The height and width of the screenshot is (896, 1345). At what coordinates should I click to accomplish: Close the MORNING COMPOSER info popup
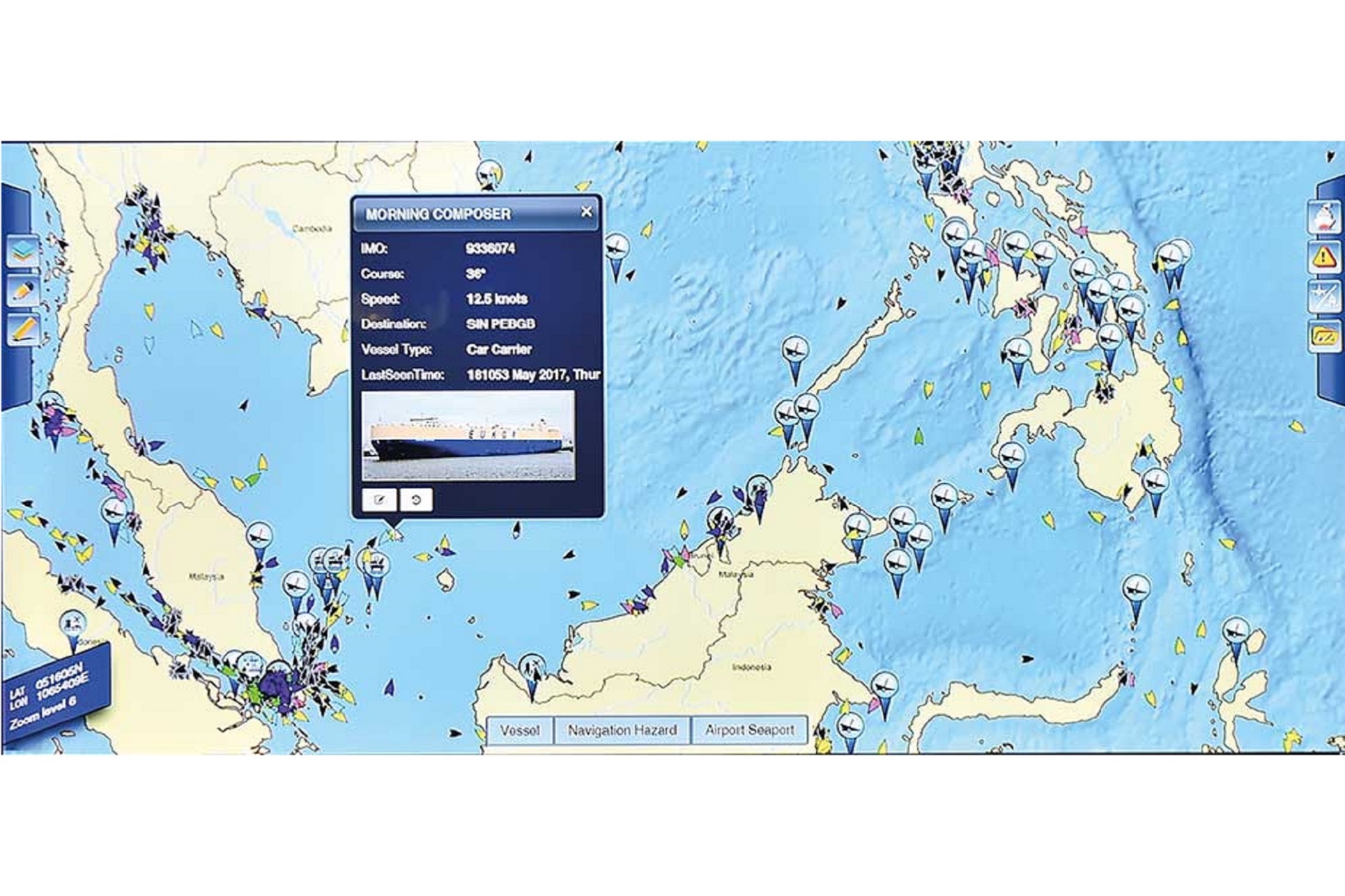[x=587, y=212]
